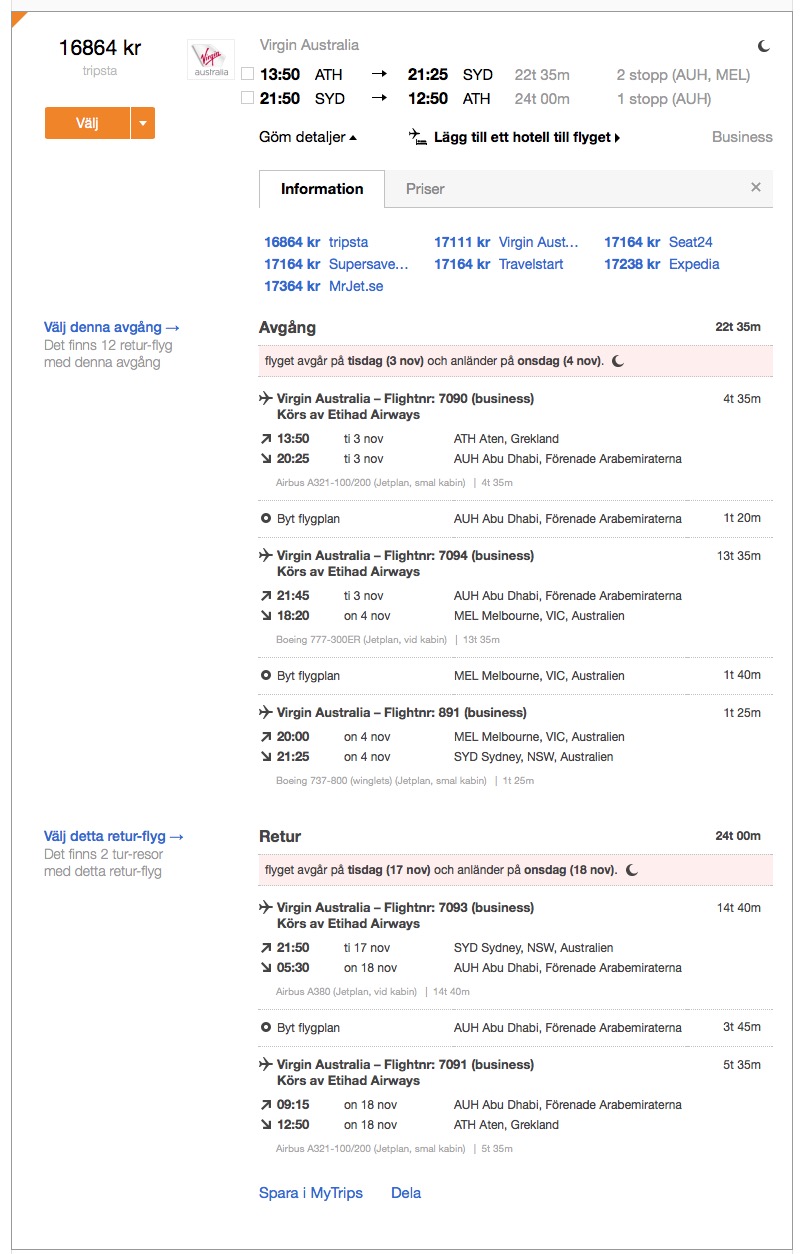This screenshot has width=800, height=1254.
Task: Click the first Byt flygplan circle icon
Action: pyautogui.click(x=265, y=519)
